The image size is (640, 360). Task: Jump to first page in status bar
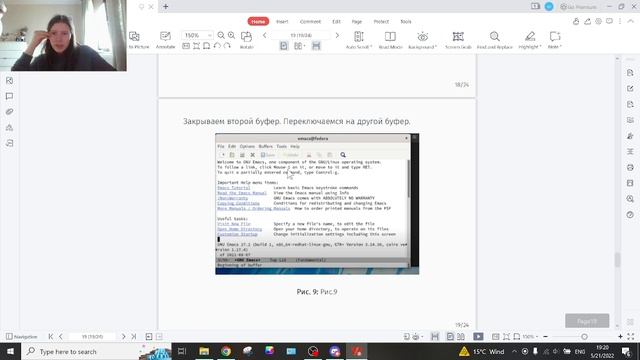point(51,337)
